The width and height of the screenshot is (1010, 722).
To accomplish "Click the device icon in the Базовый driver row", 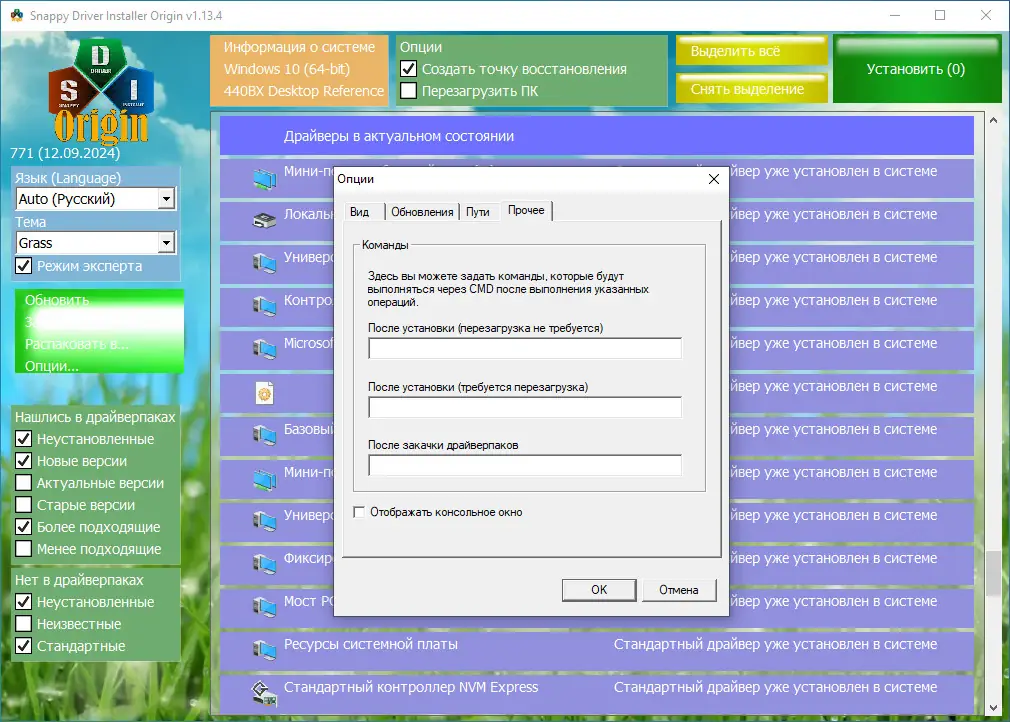I will coord(264,435).
